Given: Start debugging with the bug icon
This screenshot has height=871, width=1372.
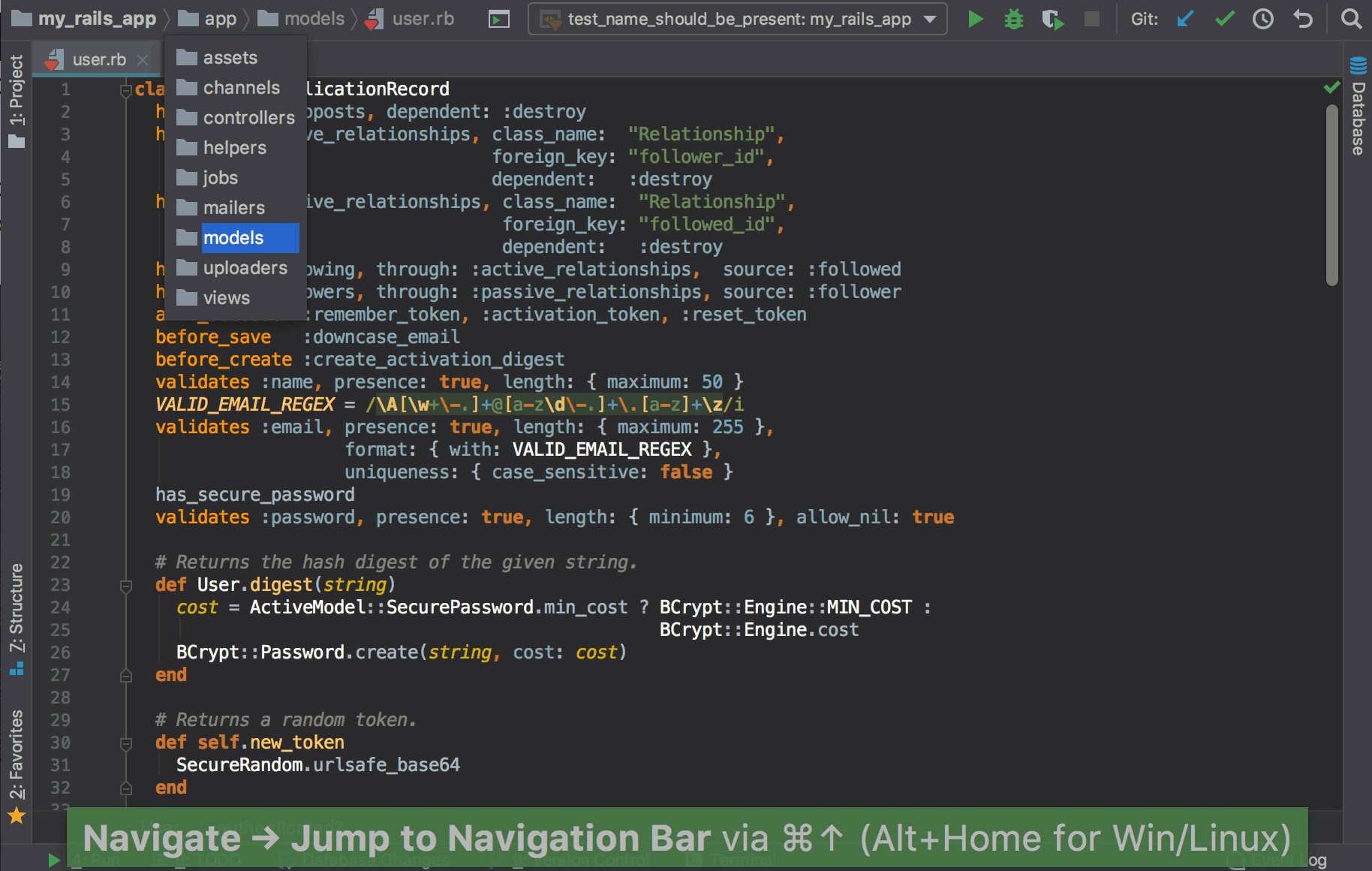Looking at the screenshot, I should 1014,19.
